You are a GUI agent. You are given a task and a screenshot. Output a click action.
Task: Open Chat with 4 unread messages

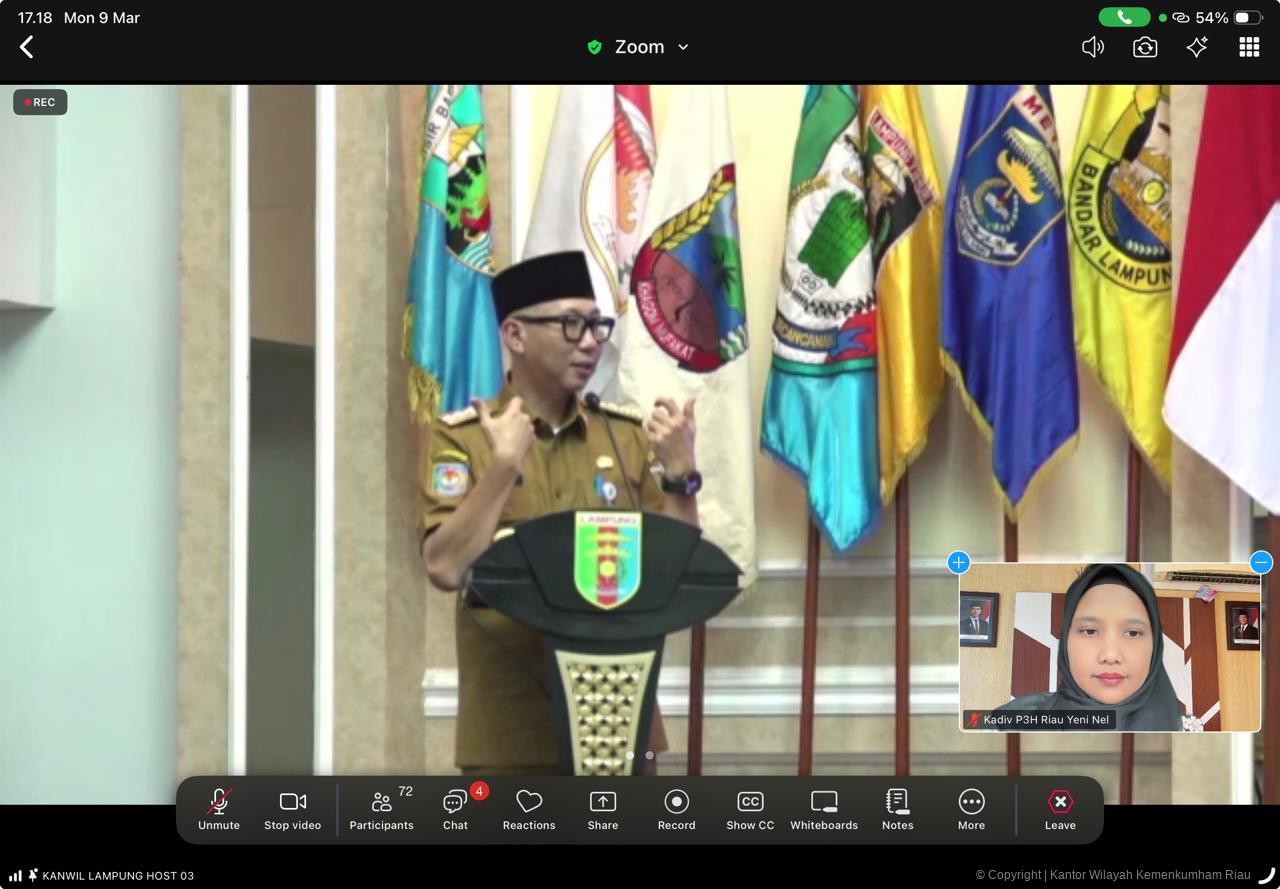tap(456, 809)
